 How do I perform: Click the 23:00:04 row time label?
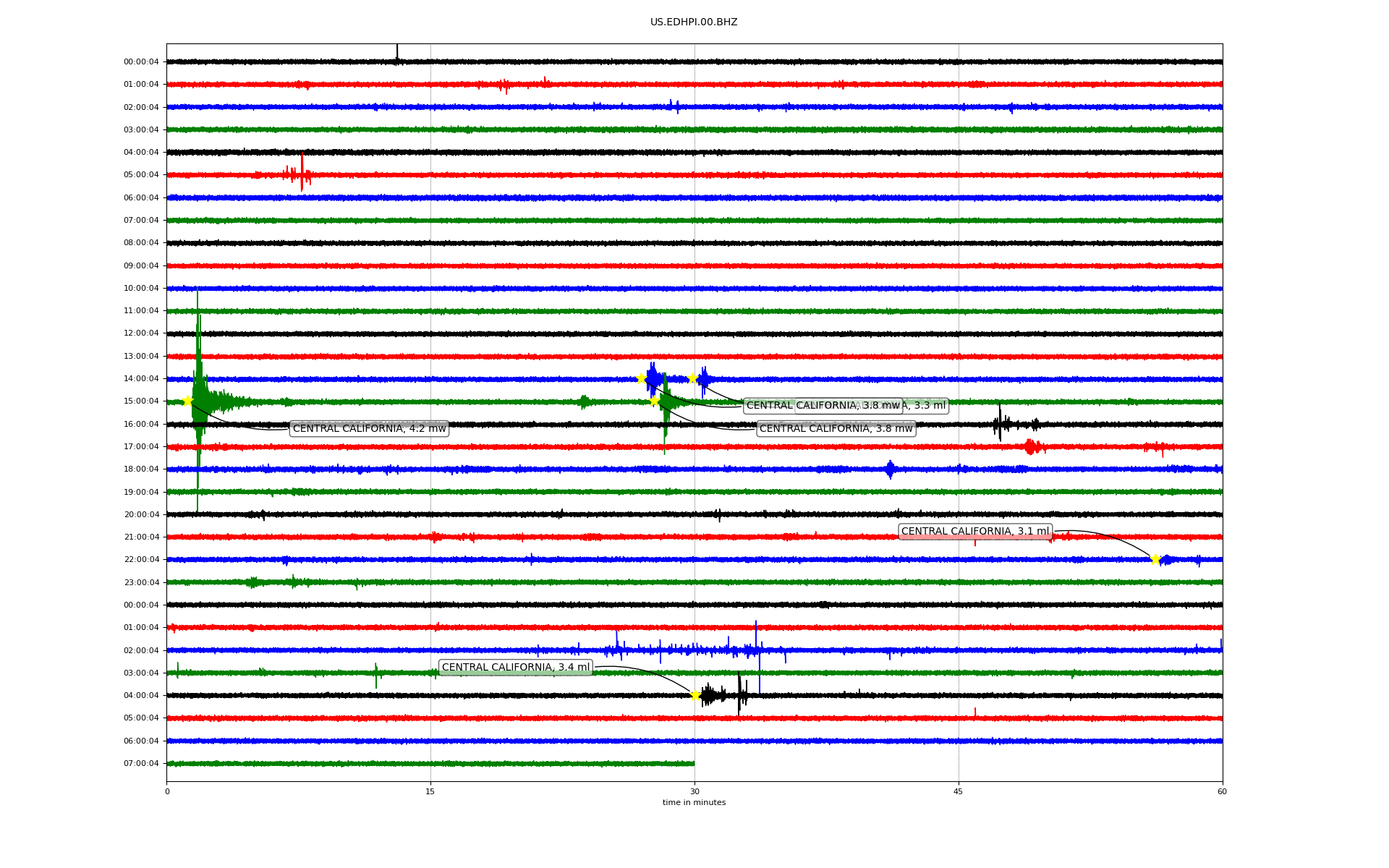[141, 582]
